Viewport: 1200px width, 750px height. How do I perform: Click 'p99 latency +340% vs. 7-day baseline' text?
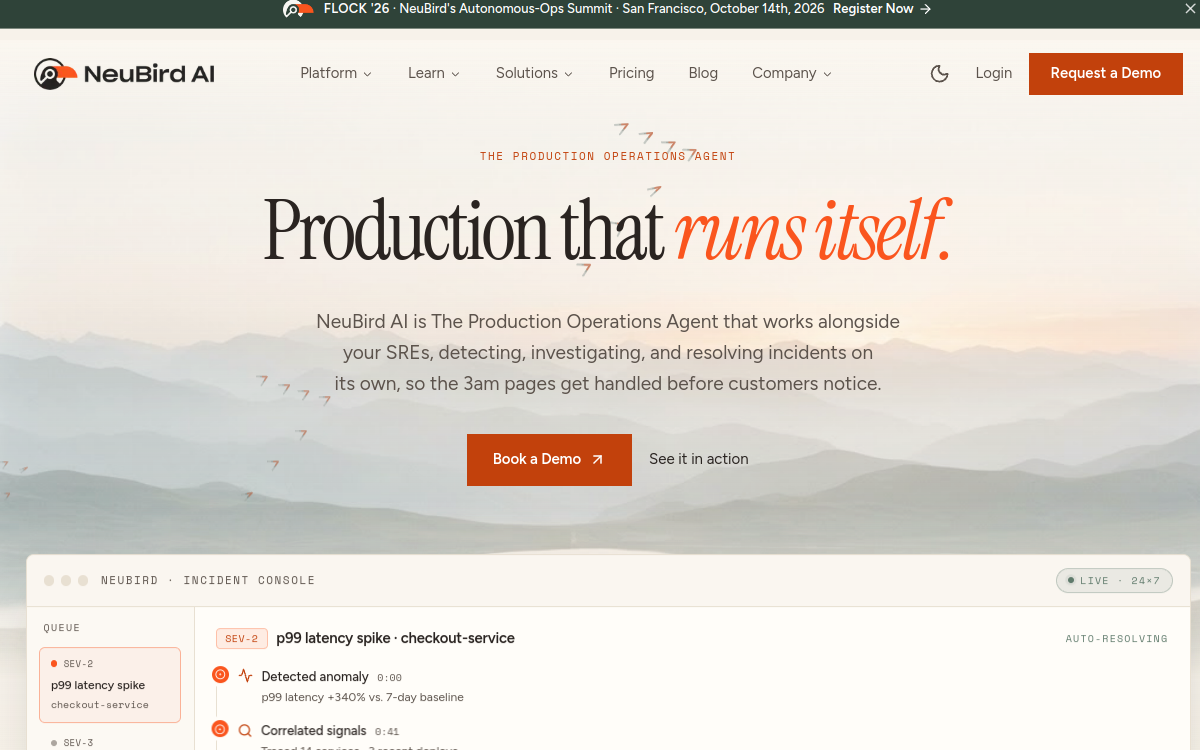[362, 697]
